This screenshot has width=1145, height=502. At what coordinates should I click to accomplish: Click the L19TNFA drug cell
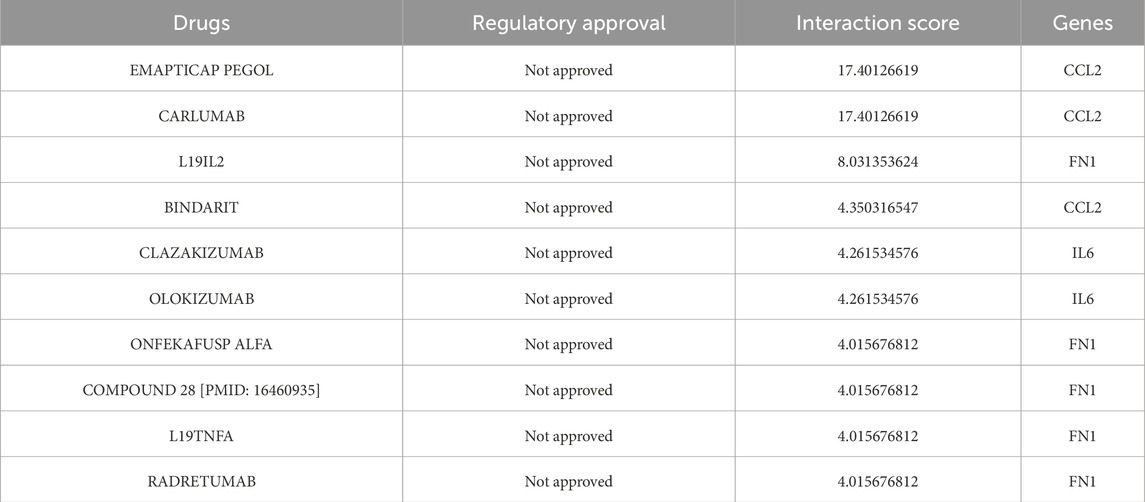[201, 436]
